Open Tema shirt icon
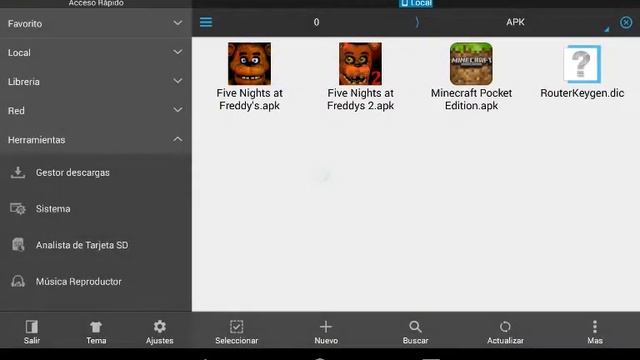This screenshot has height=360, width=640. pos(96,327)
